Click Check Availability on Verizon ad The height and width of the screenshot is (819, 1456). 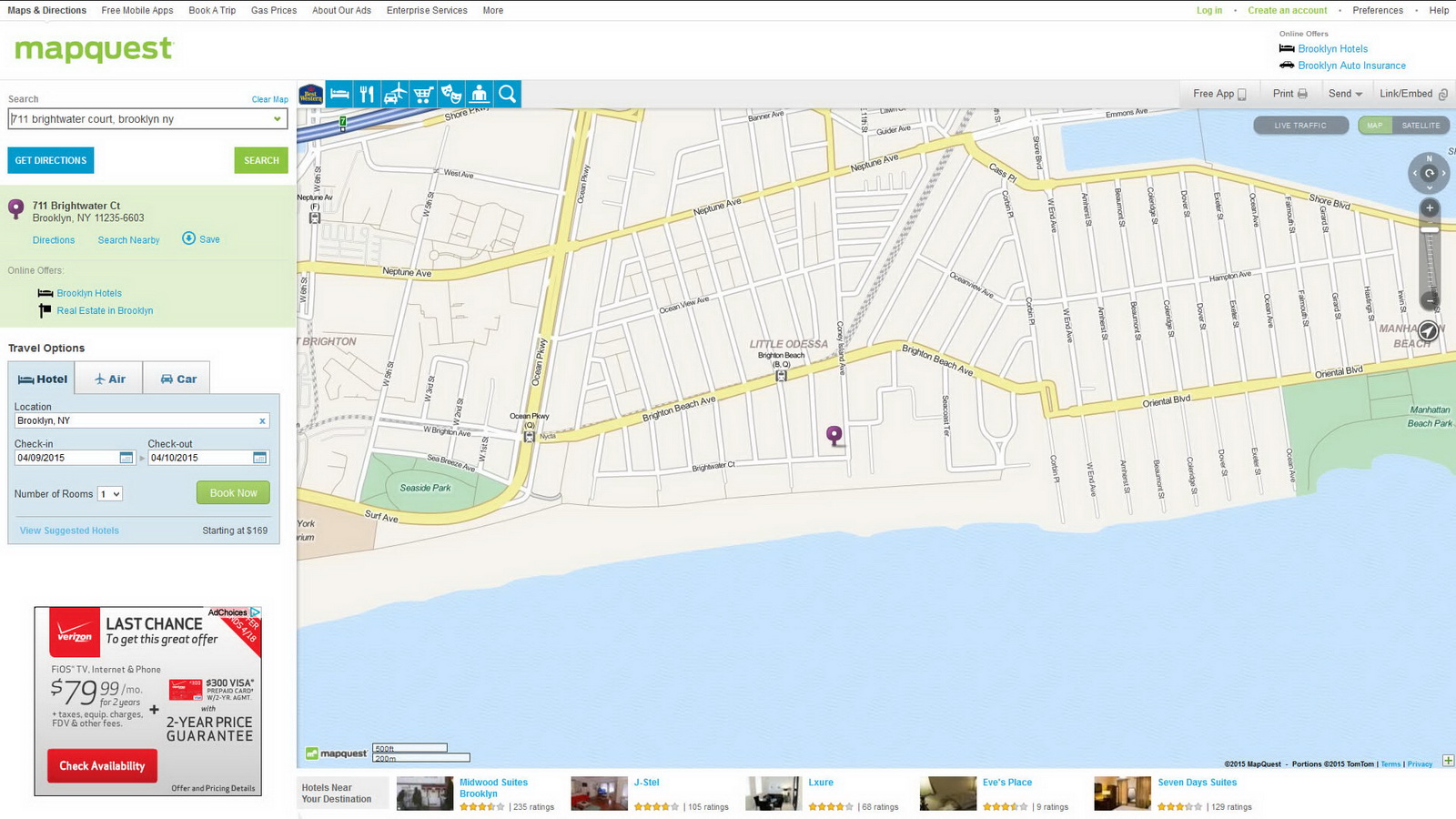point(102,766)
